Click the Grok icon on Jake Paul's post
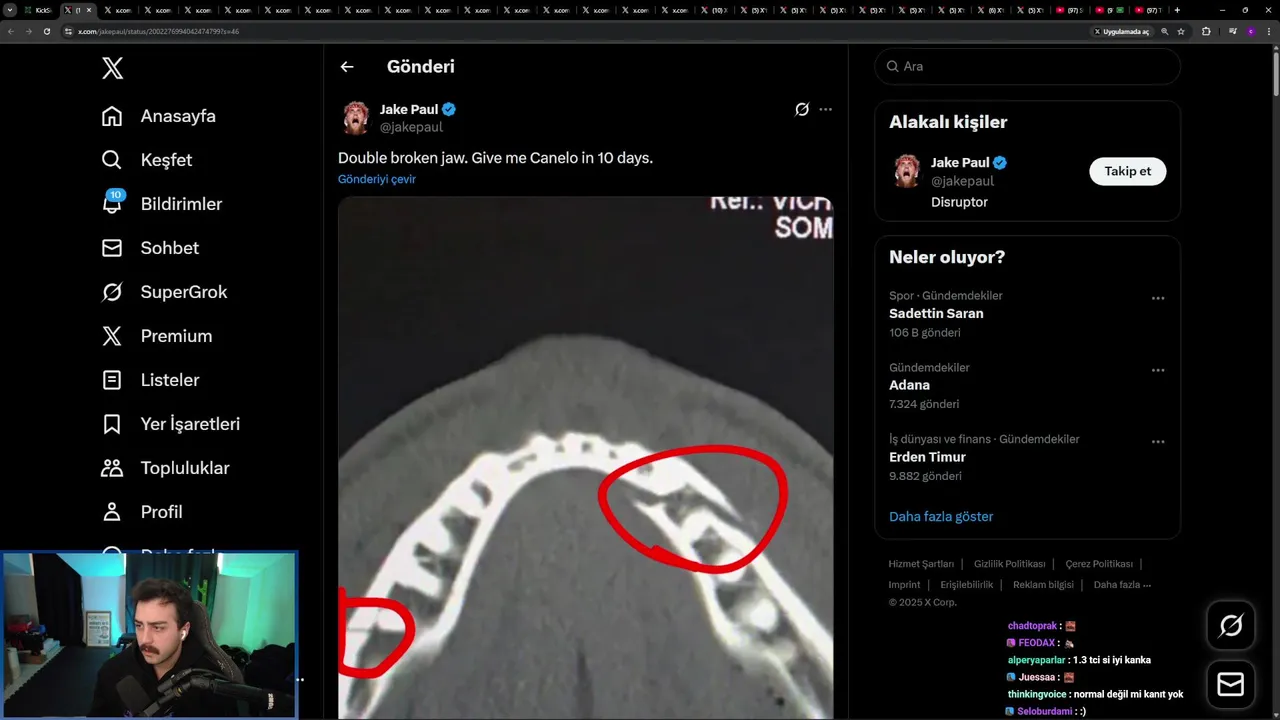Screen dimensions: 1280x720 (801, 109)
